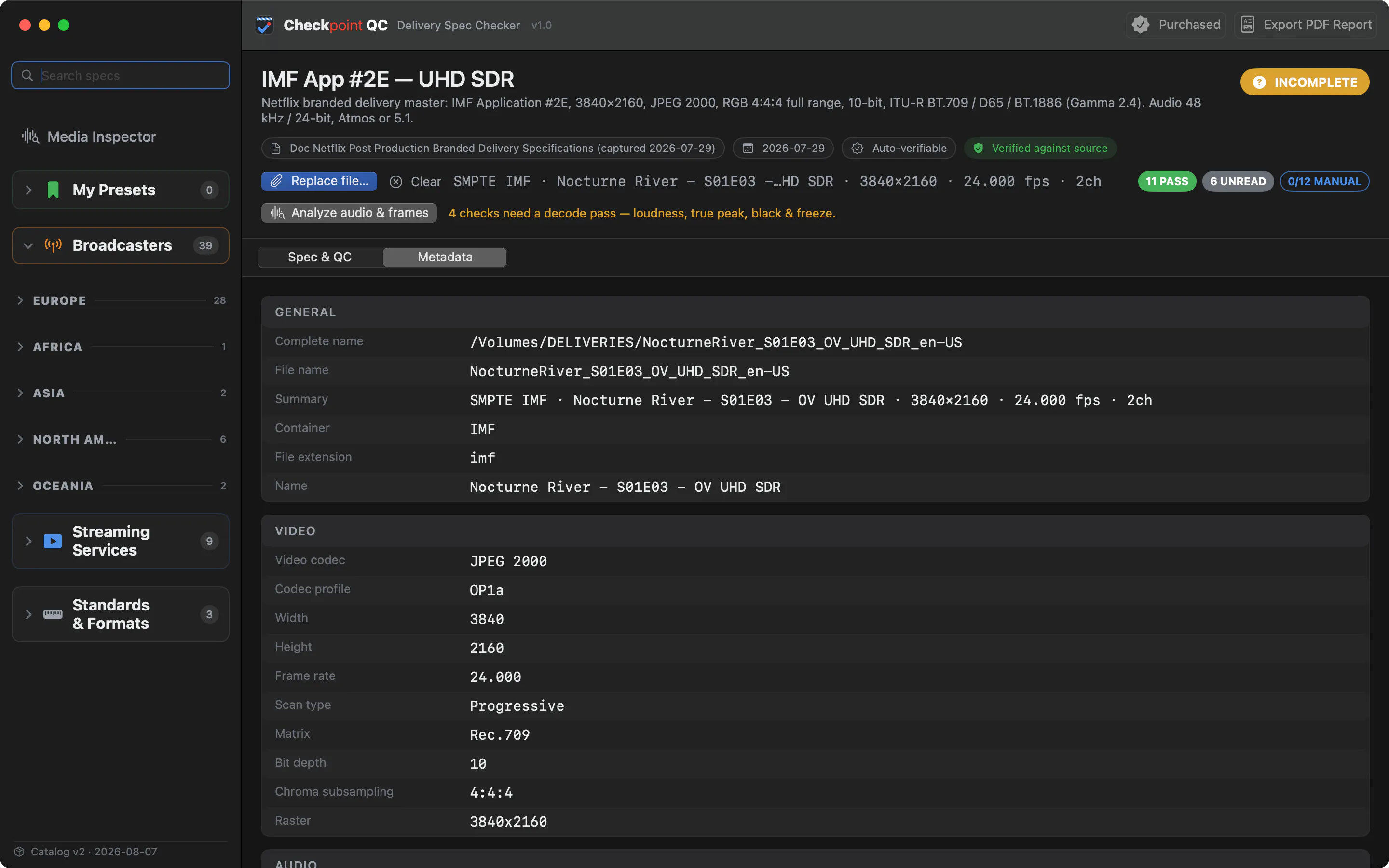1389x868 pixels.
Task: Click Catalog v2 · 2026-08-07 status text
Action: (94, 851)
